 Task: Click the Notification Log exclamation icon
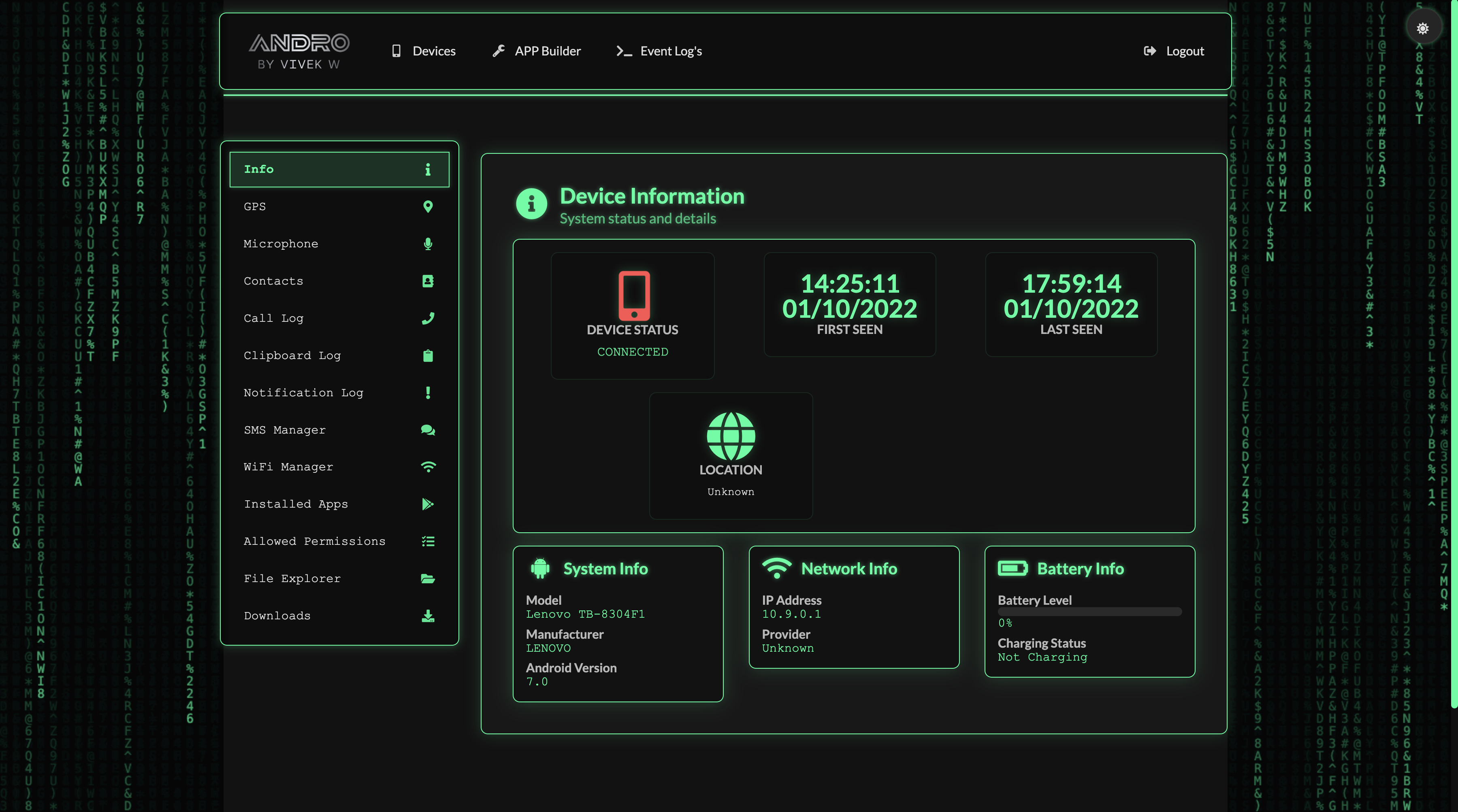[x=428, y=393]
